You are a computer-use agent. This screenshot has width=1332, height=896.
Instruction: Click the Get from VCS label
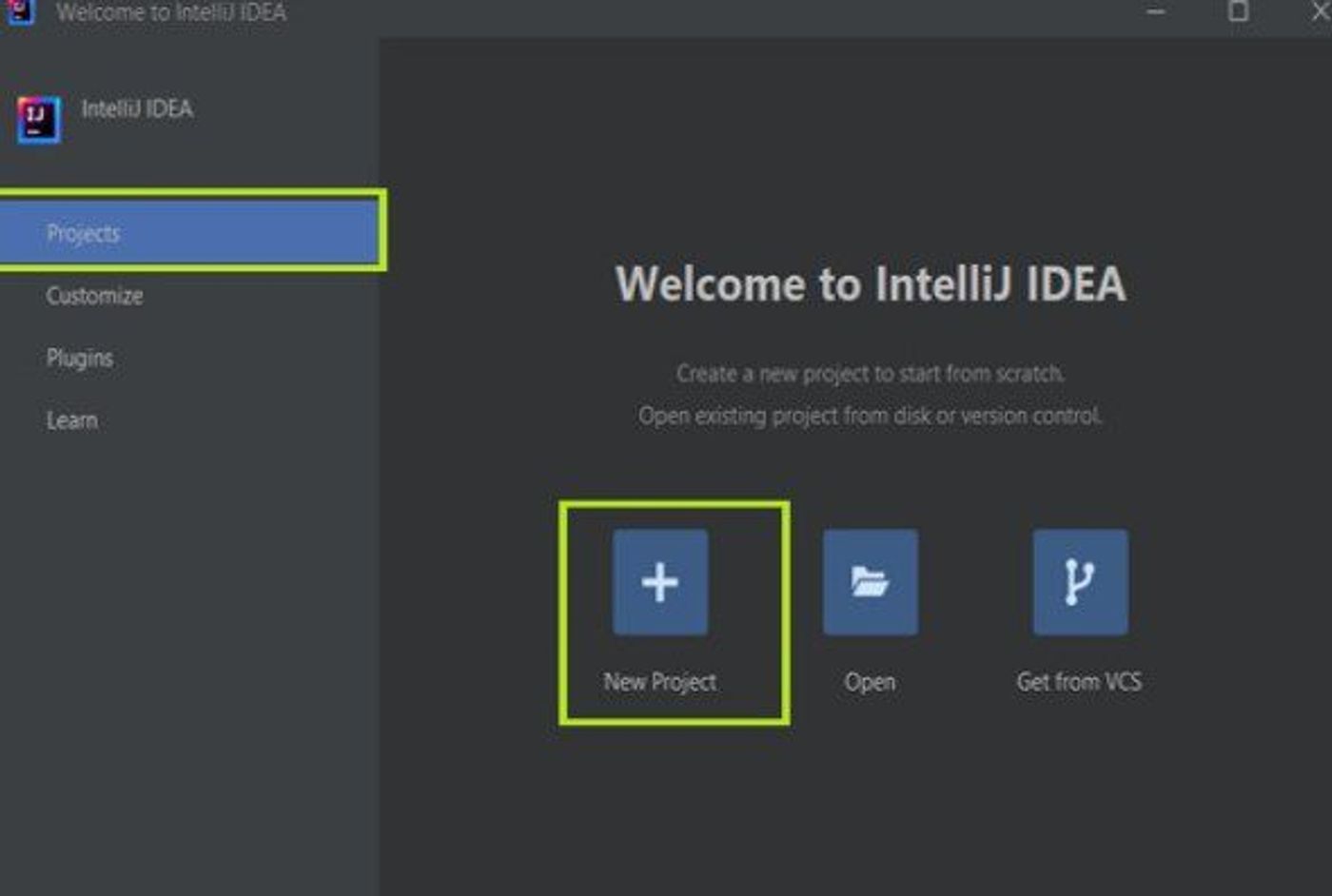pyautogui.click(x=1079, y=682)
